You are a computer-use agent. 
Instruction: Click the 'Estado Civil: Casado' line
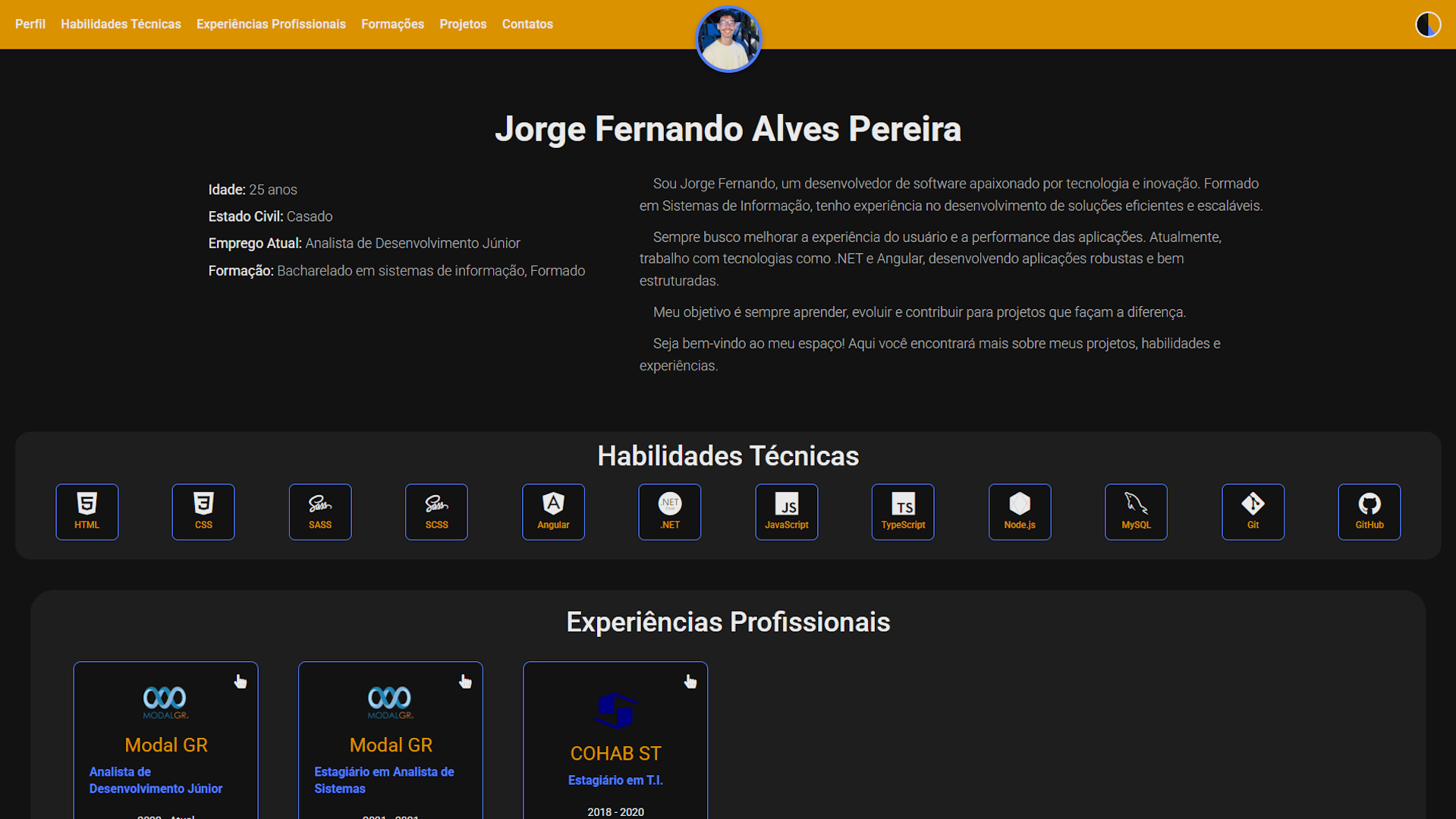[x=270, y=217]
